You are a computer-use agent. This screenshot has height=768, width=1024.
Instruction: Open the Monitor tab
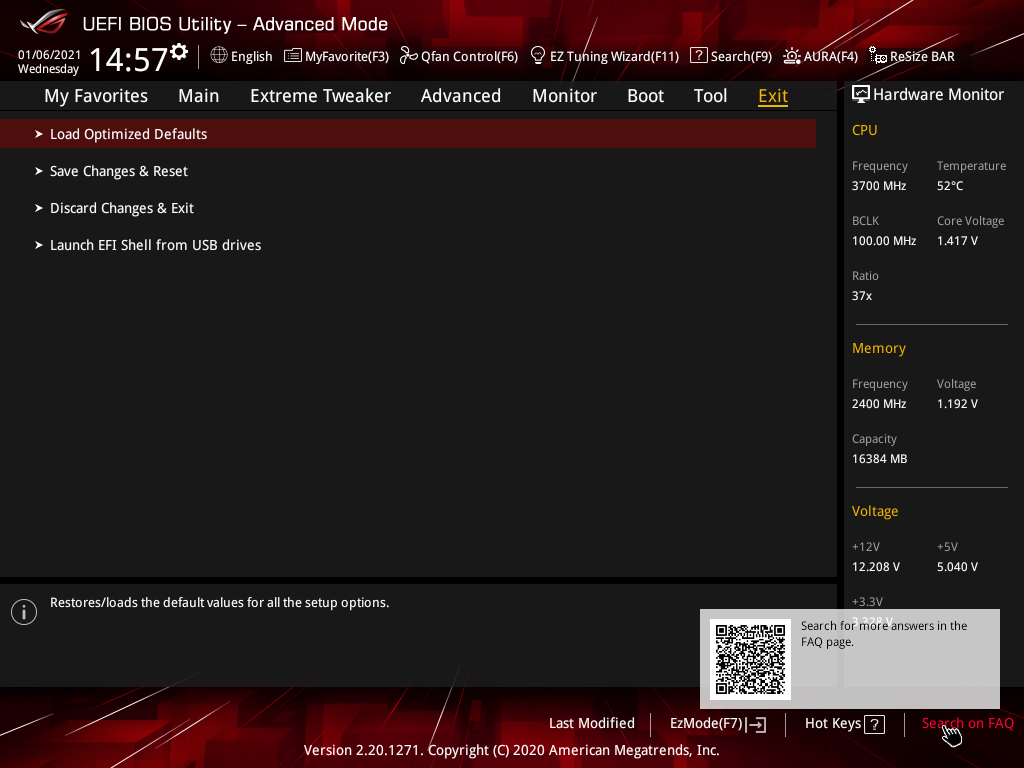(564, 96)
